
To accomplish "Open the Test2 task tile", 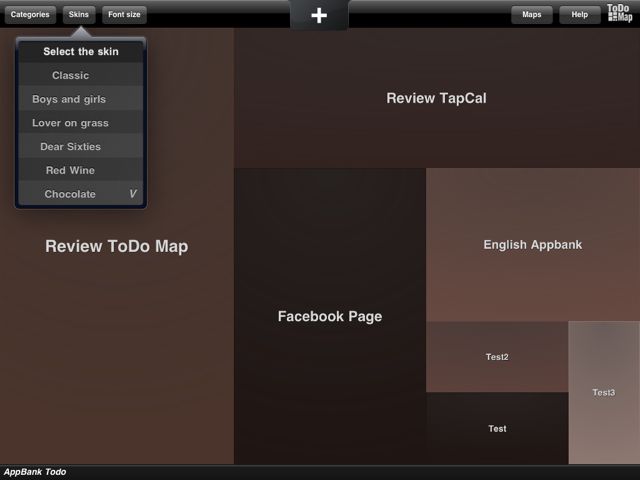I will pos(497,357).
